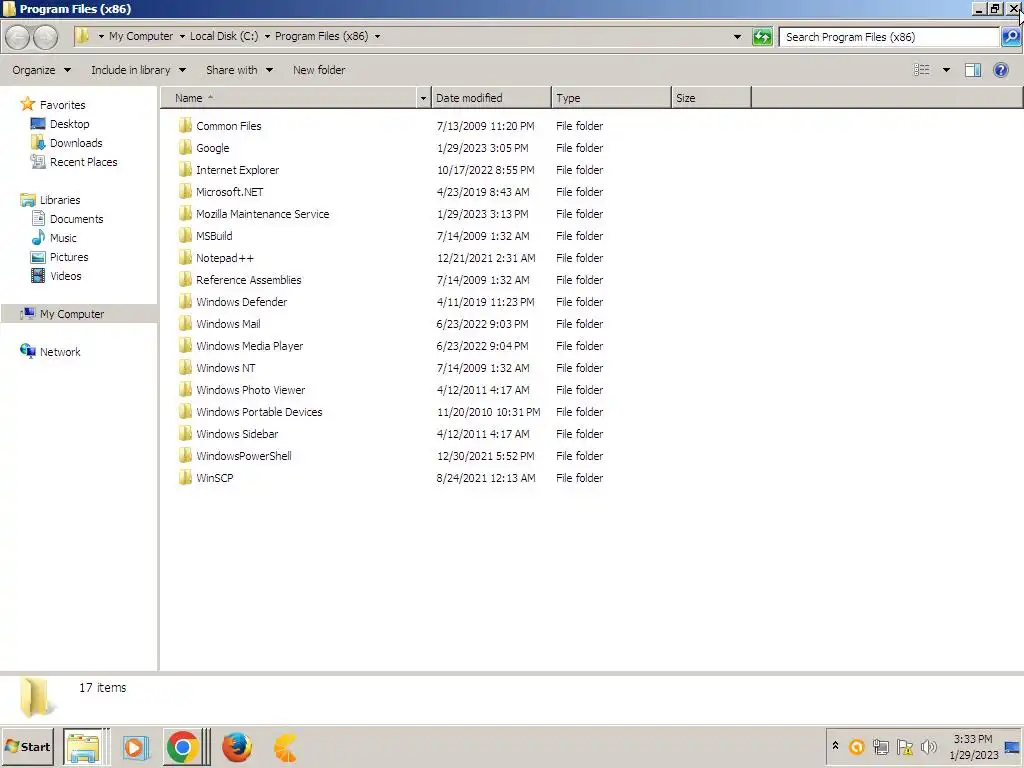Open Videos library in sidebar
The height and width of the screenshot is (768, 1024).
[x=65, y=276]
